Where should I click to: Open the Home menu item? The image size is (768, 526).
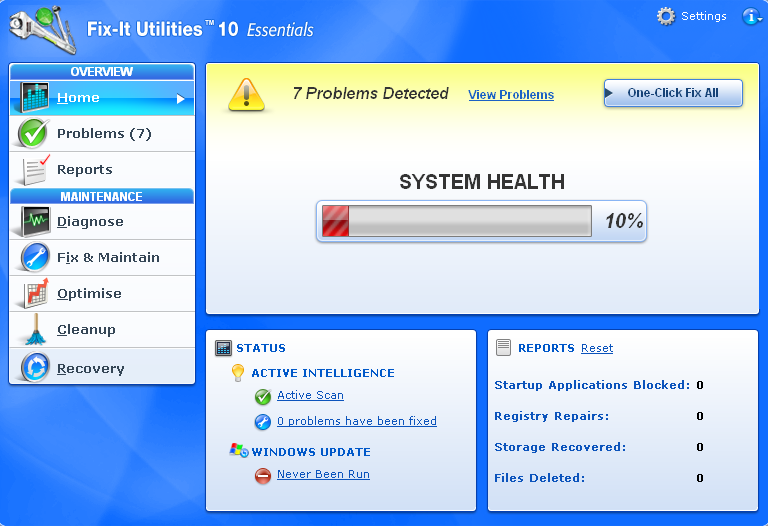pyautogui.click(x=102, y=98)
